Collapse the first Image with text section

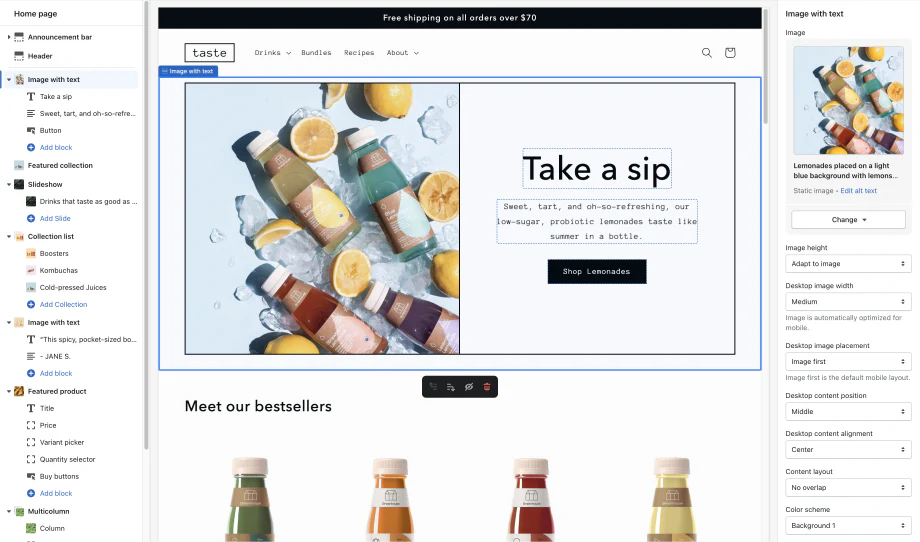pos(9,79)
